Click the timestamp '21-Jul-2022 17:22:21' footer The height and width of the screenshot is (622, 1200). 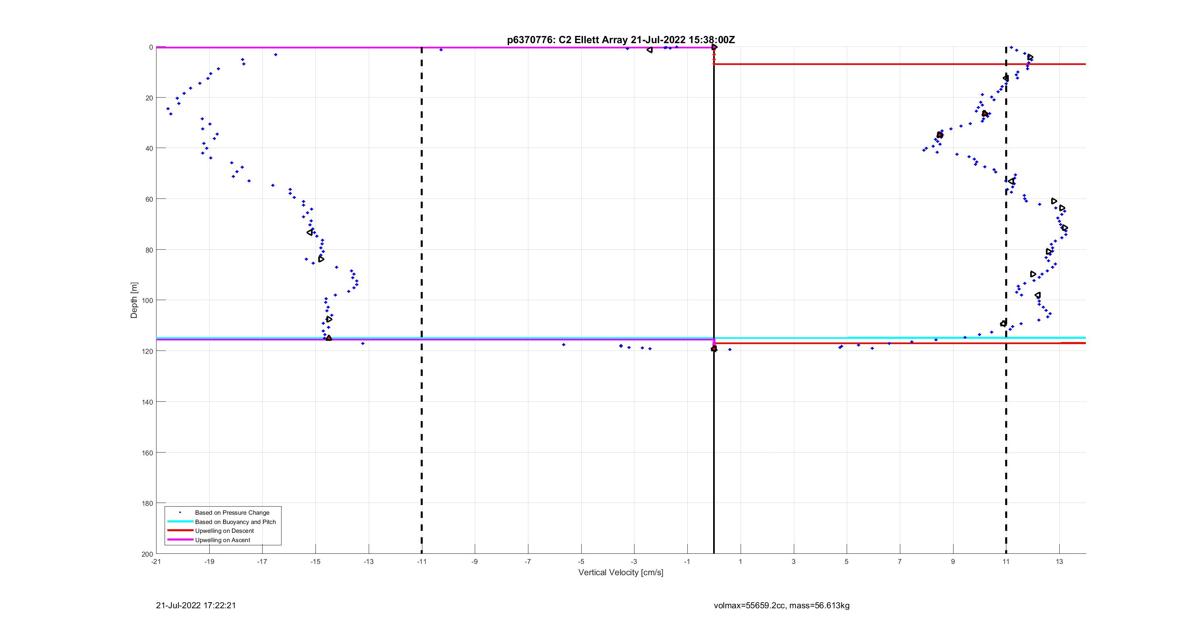coord(196,605)
